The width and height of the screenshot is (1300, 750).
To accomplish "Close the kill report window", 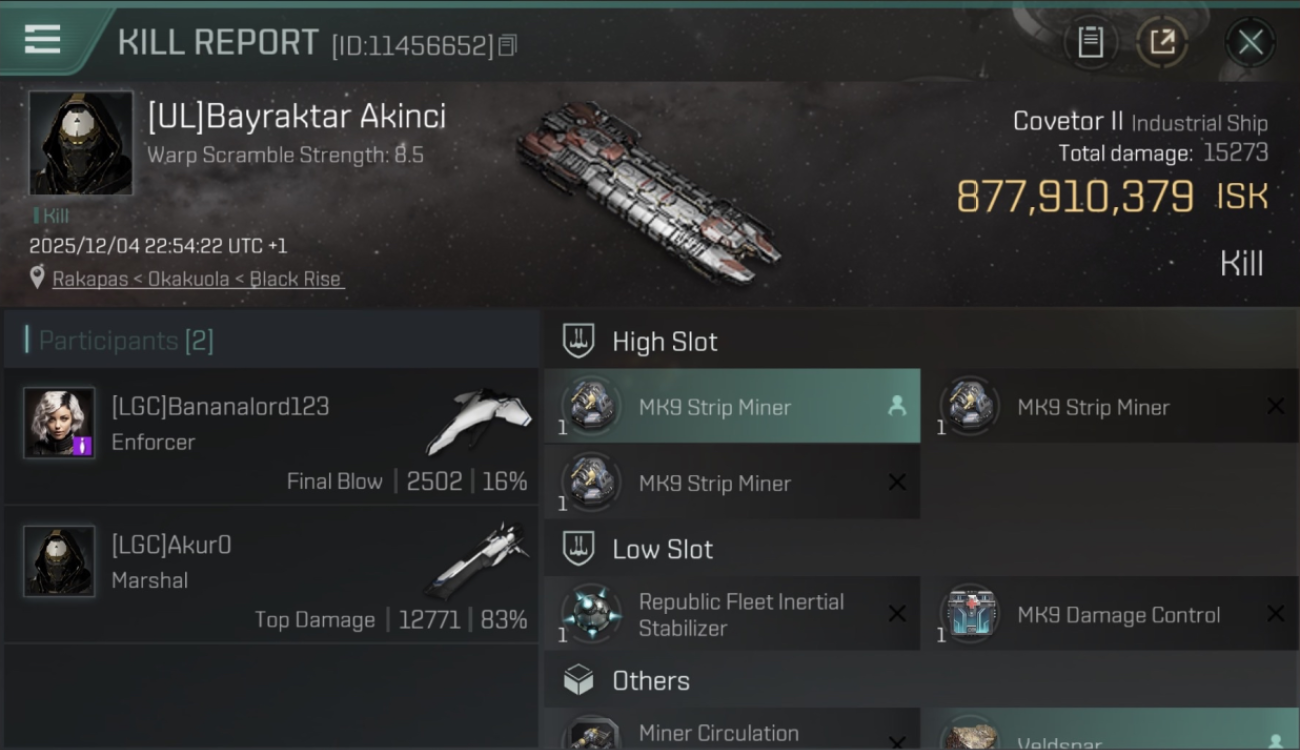I will (1250, 42).
